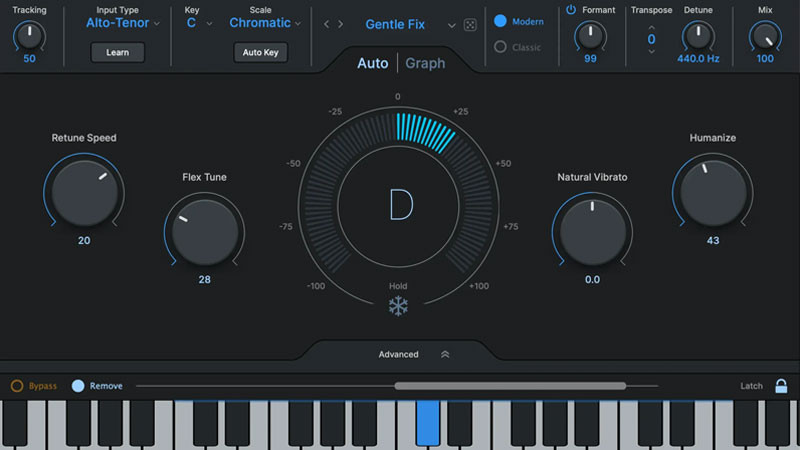Select the Remove keyboard mode
Image resolution: width=800 pixels, height=450 pixels.
tap(78, 386)
